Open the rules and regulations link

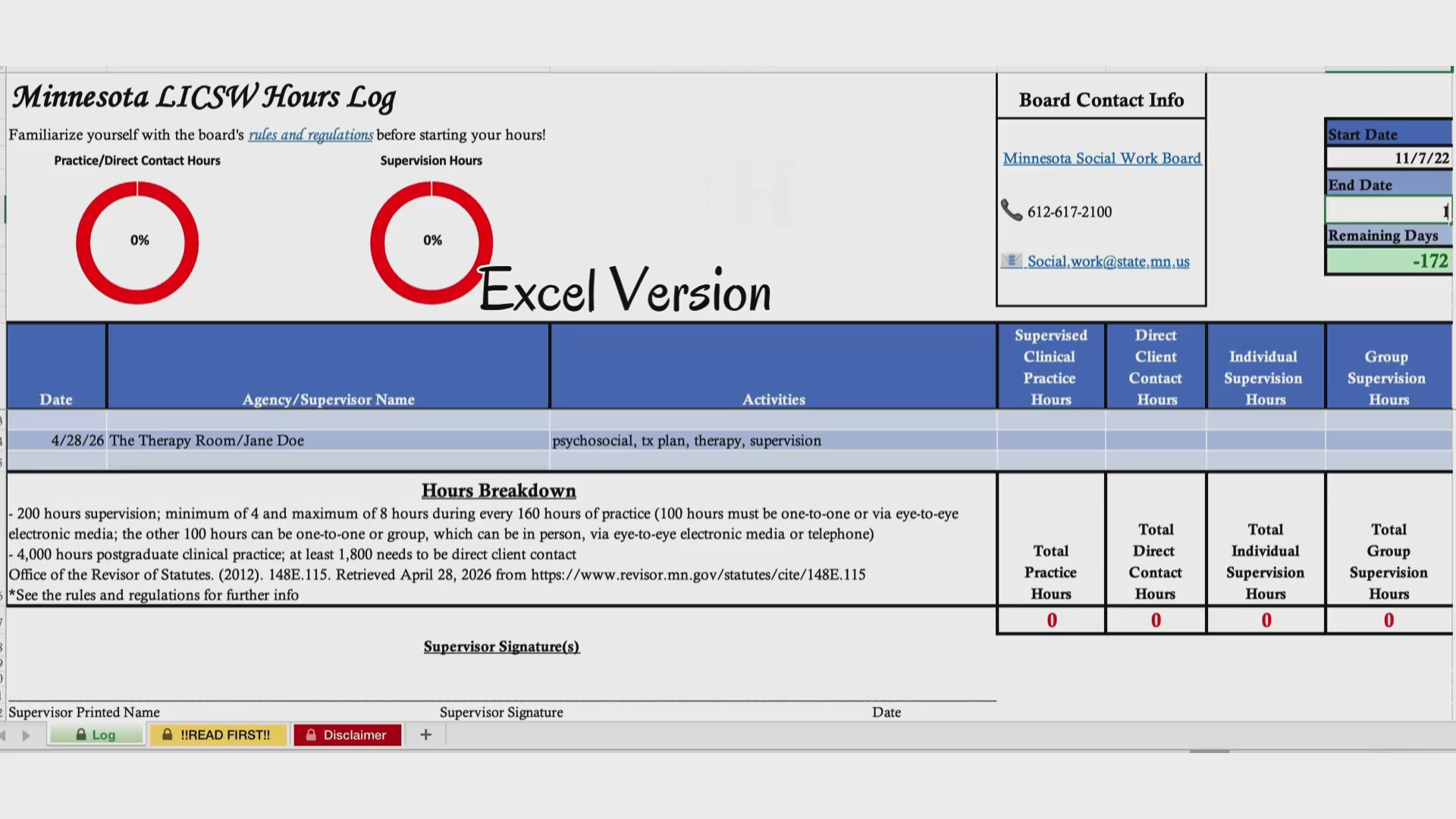(310, 135)
